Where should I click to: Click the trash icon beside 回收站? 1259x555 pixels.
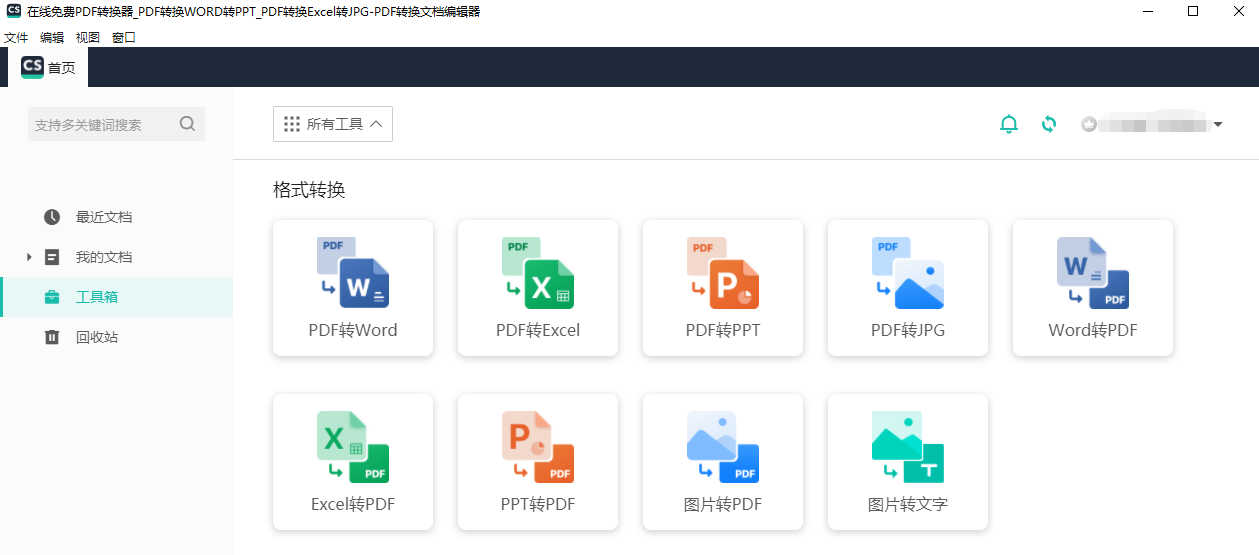tap(52, 337)
